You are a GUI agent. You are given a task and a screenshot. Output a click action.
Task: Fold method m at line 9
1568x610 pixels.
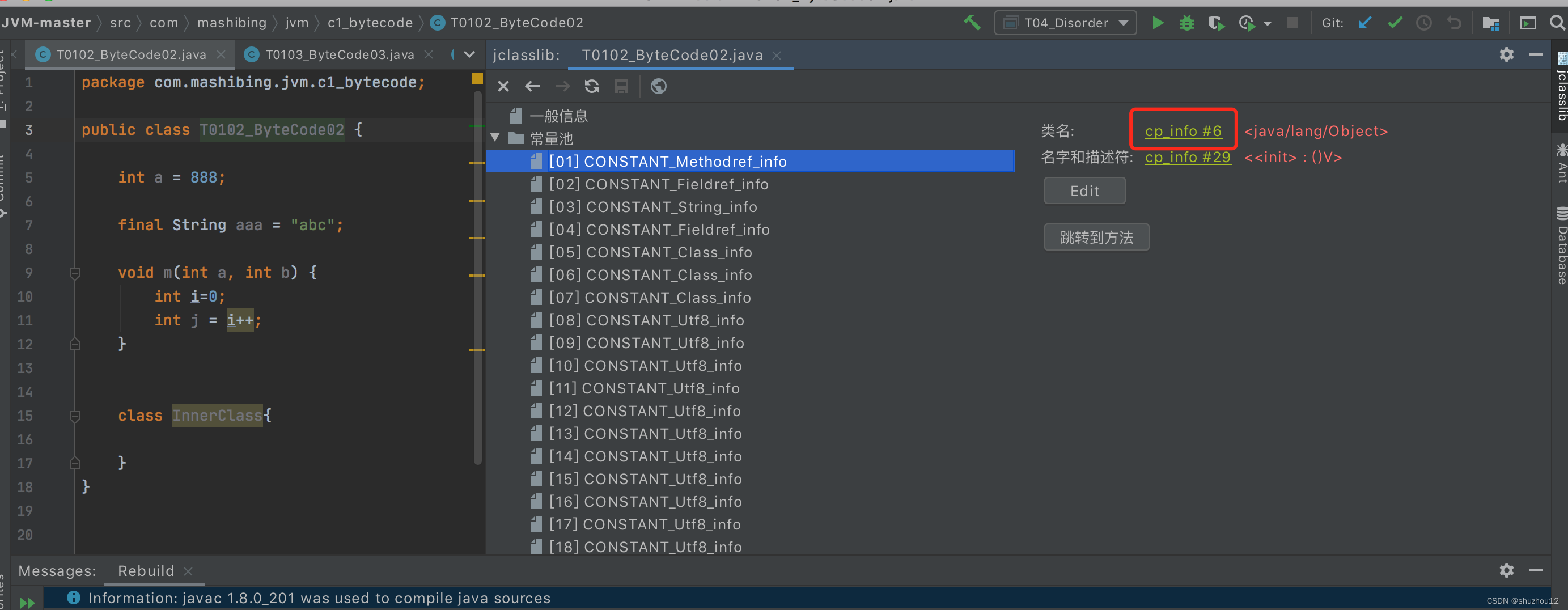(74, 273)
